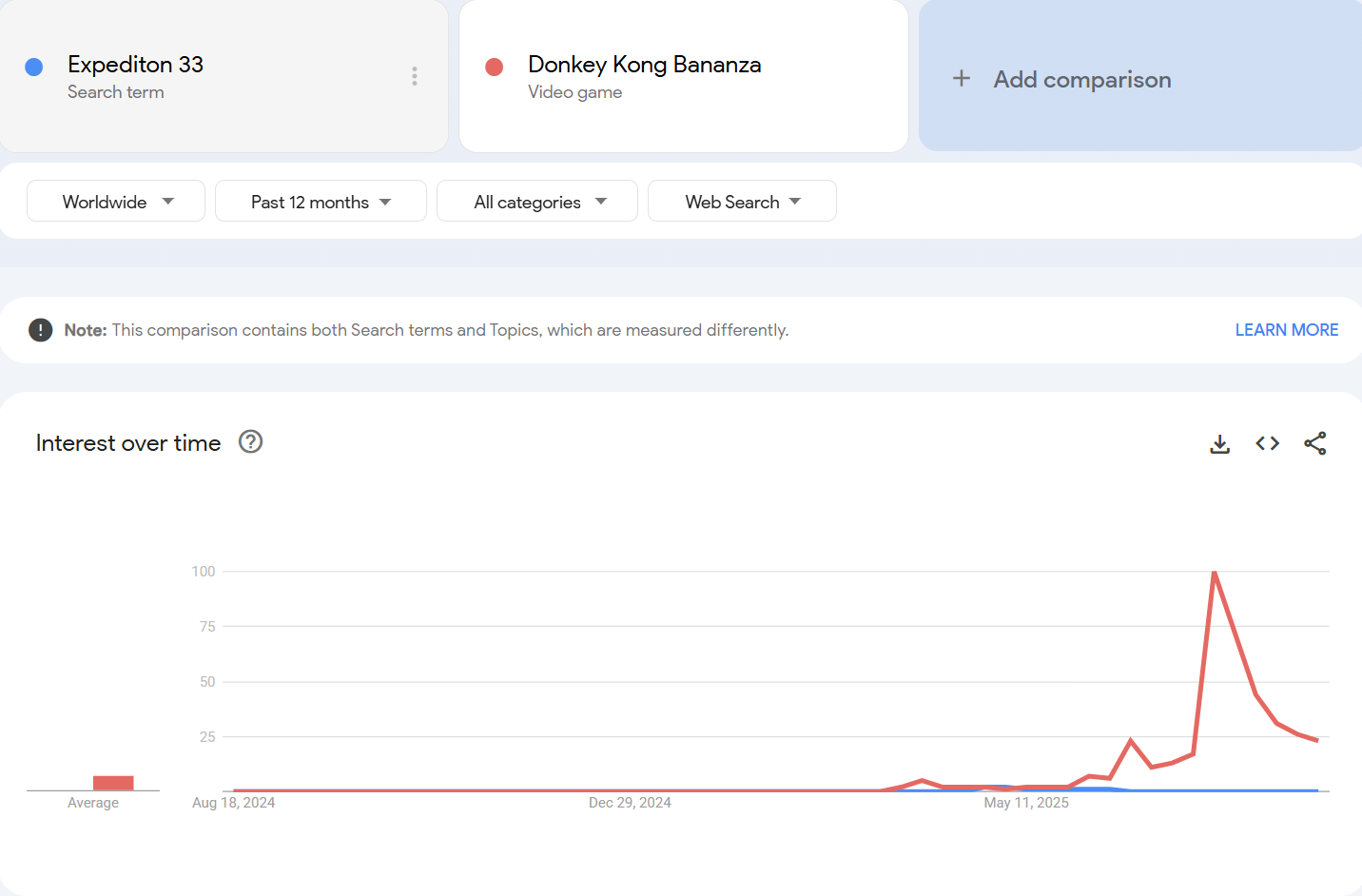Click the red Donkey Kong Bananza dot
The height and width of the screenshot is (896, 1362).
pyautogui.click(x=494, y=67)
